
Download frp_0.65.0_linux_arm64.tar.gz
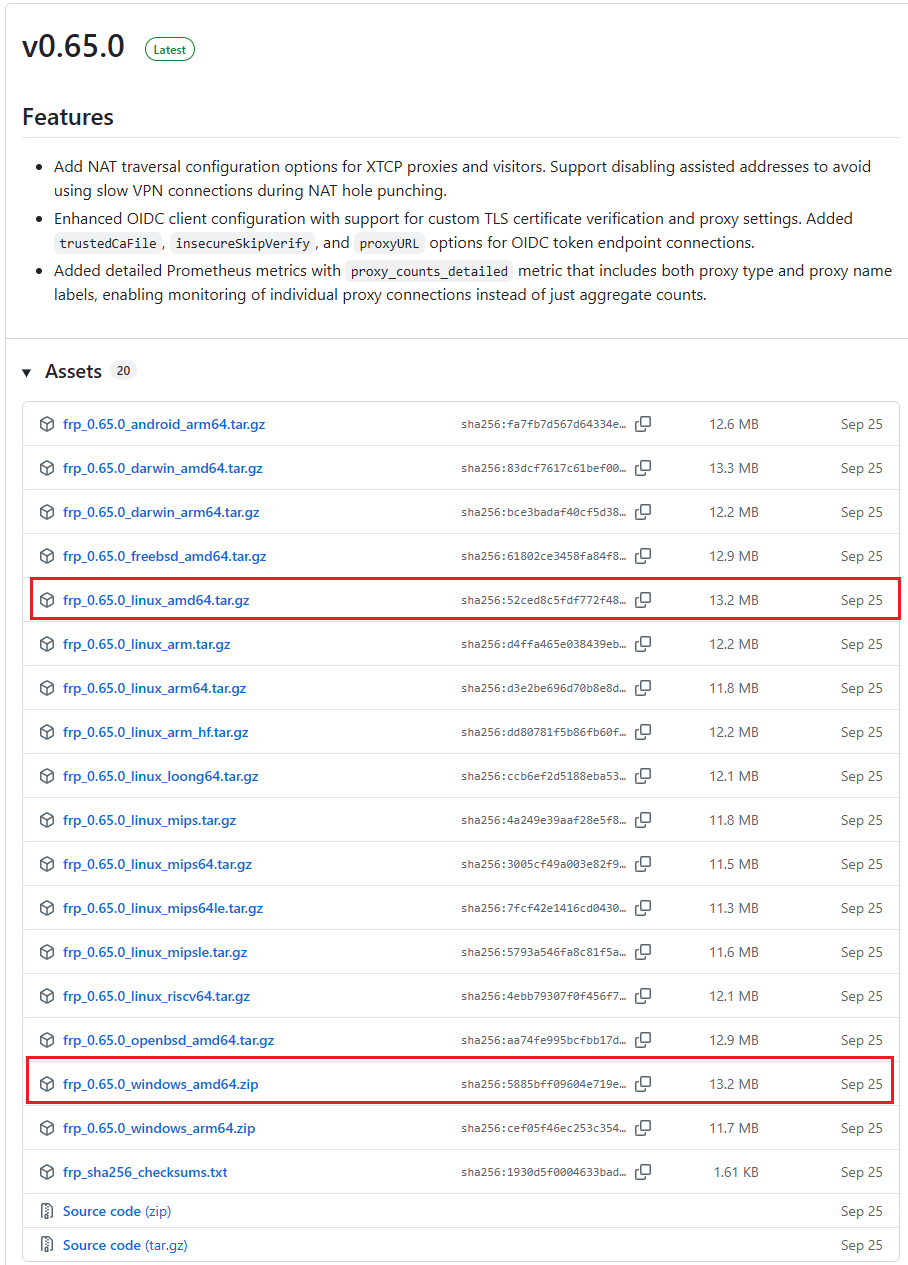(154, 688)
